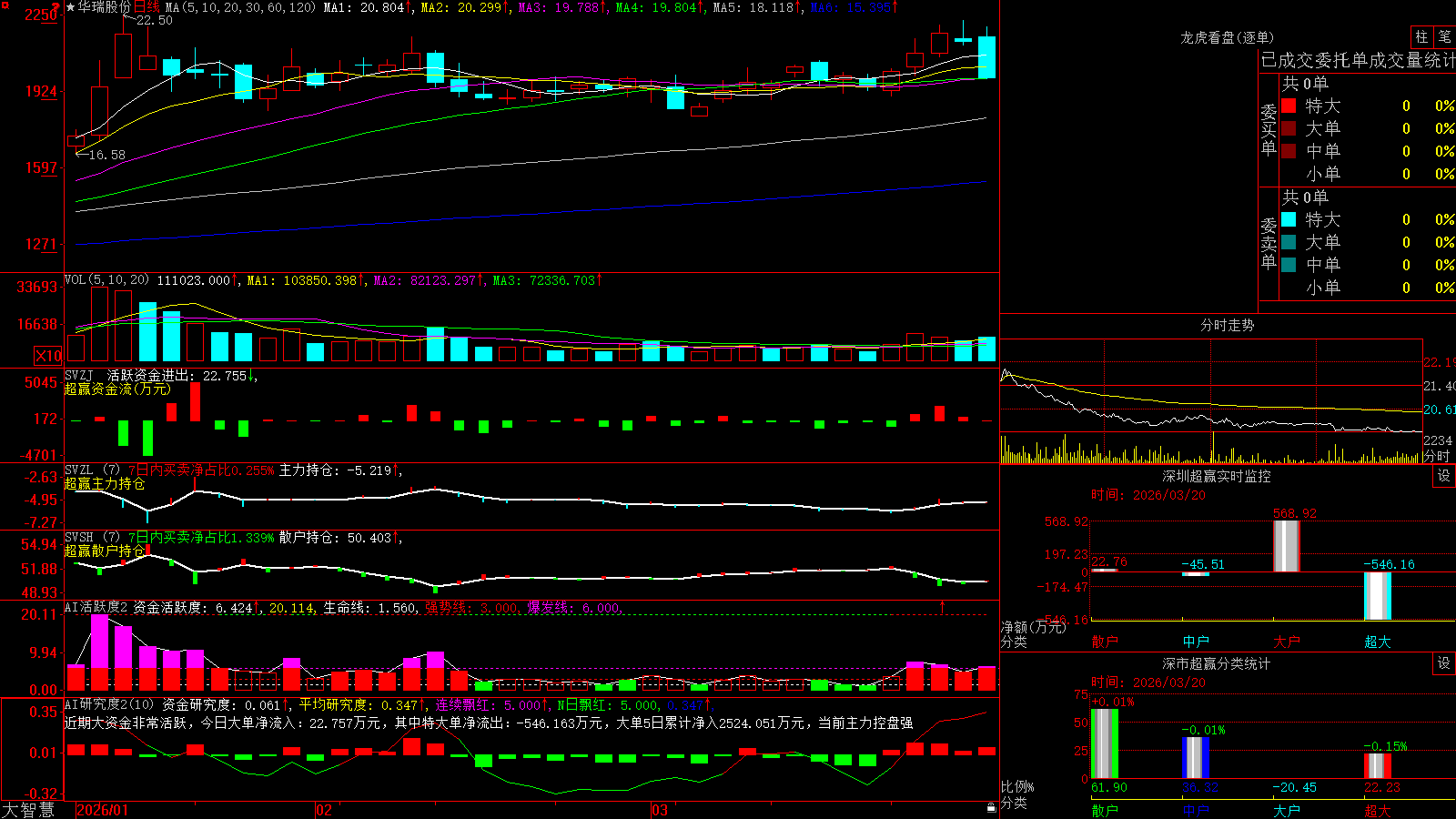Click the 超赢散户持仓 label
The width and height of the screenshot is (1456, 819).
click(105, 551)
